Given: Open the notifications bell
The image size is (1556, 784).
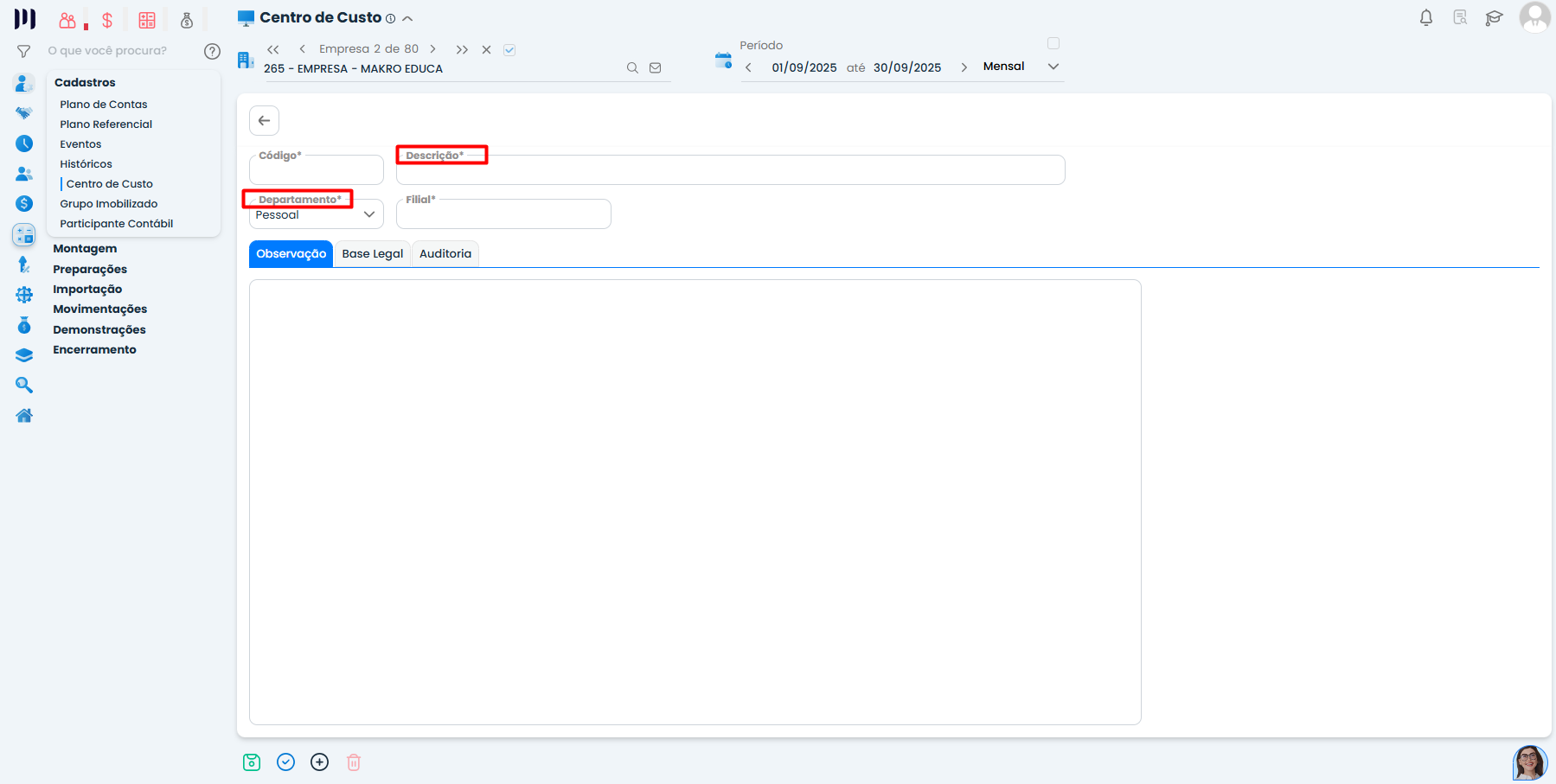Looking at the screenshot, I should click(1426, 18).
